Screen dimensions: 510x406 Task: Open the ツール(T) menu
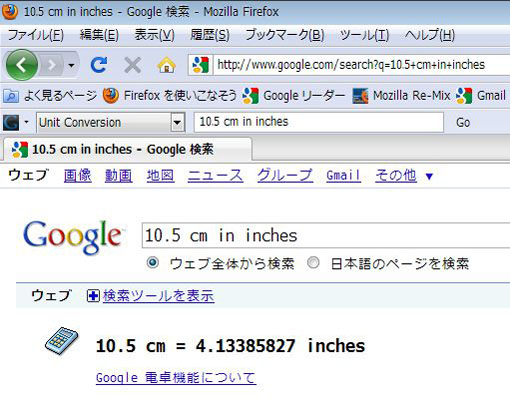(x=364, y=35)
